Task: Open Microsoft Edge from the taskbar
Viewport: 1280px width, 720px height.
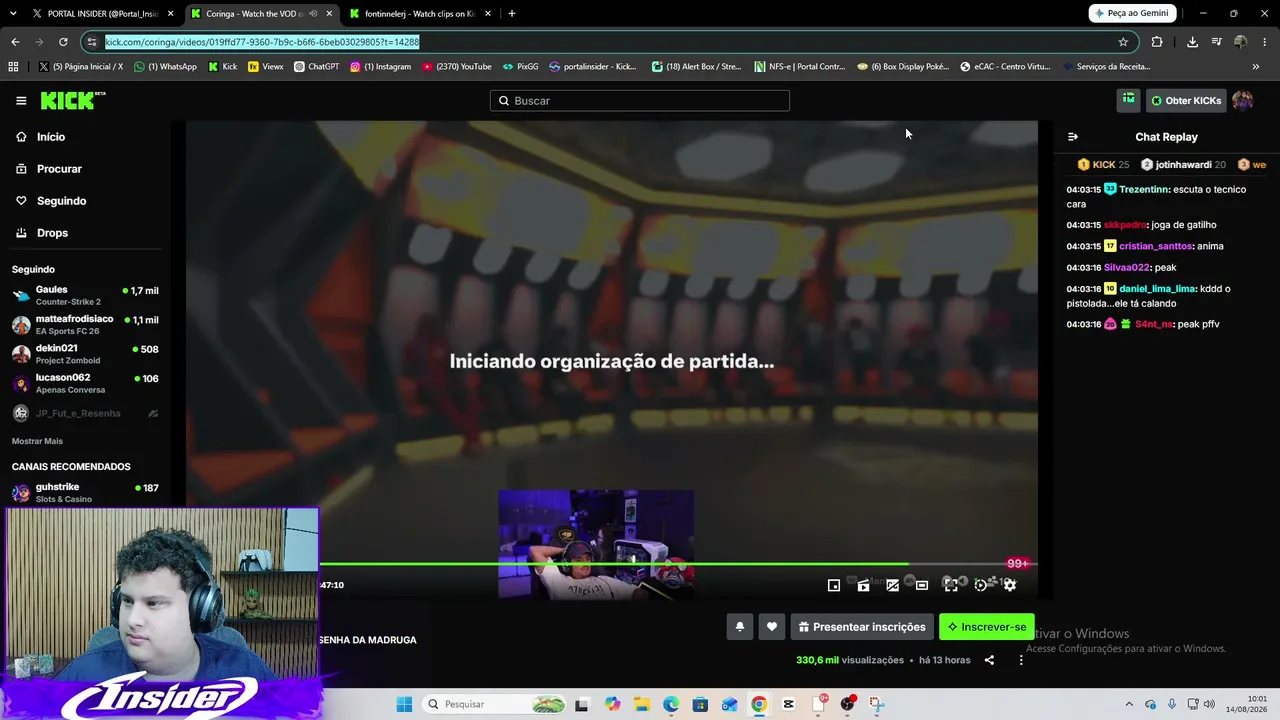Action: [x=671, y=704]
